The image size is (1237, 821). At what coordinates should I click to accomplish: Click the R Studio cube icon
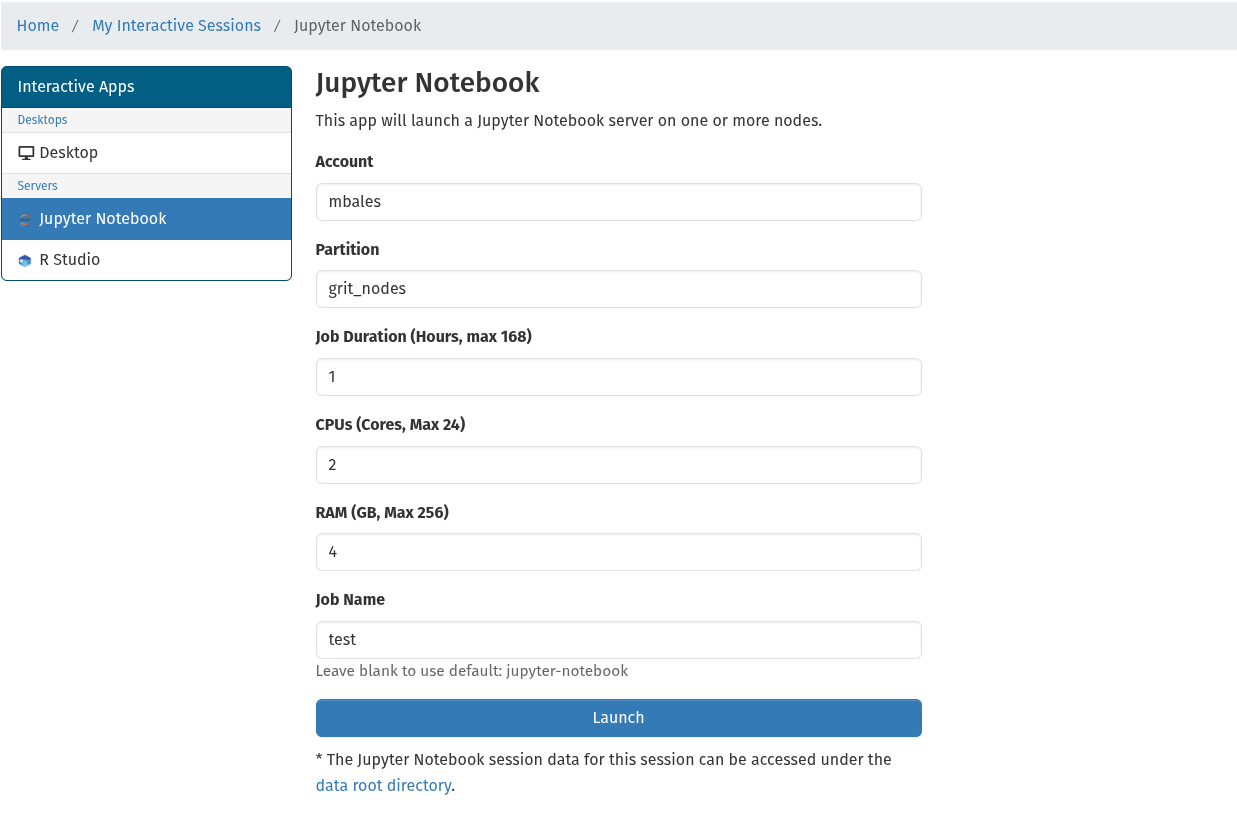25,260
